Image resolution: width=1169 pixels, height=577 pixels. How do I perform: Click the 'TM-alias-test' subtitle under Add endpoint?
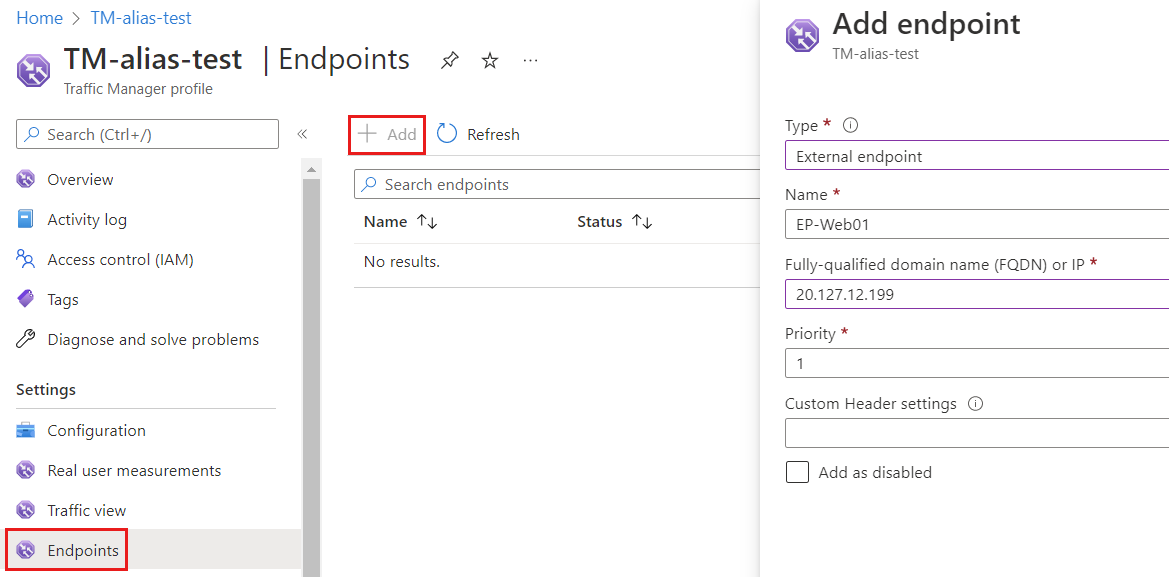pos(875,54)
